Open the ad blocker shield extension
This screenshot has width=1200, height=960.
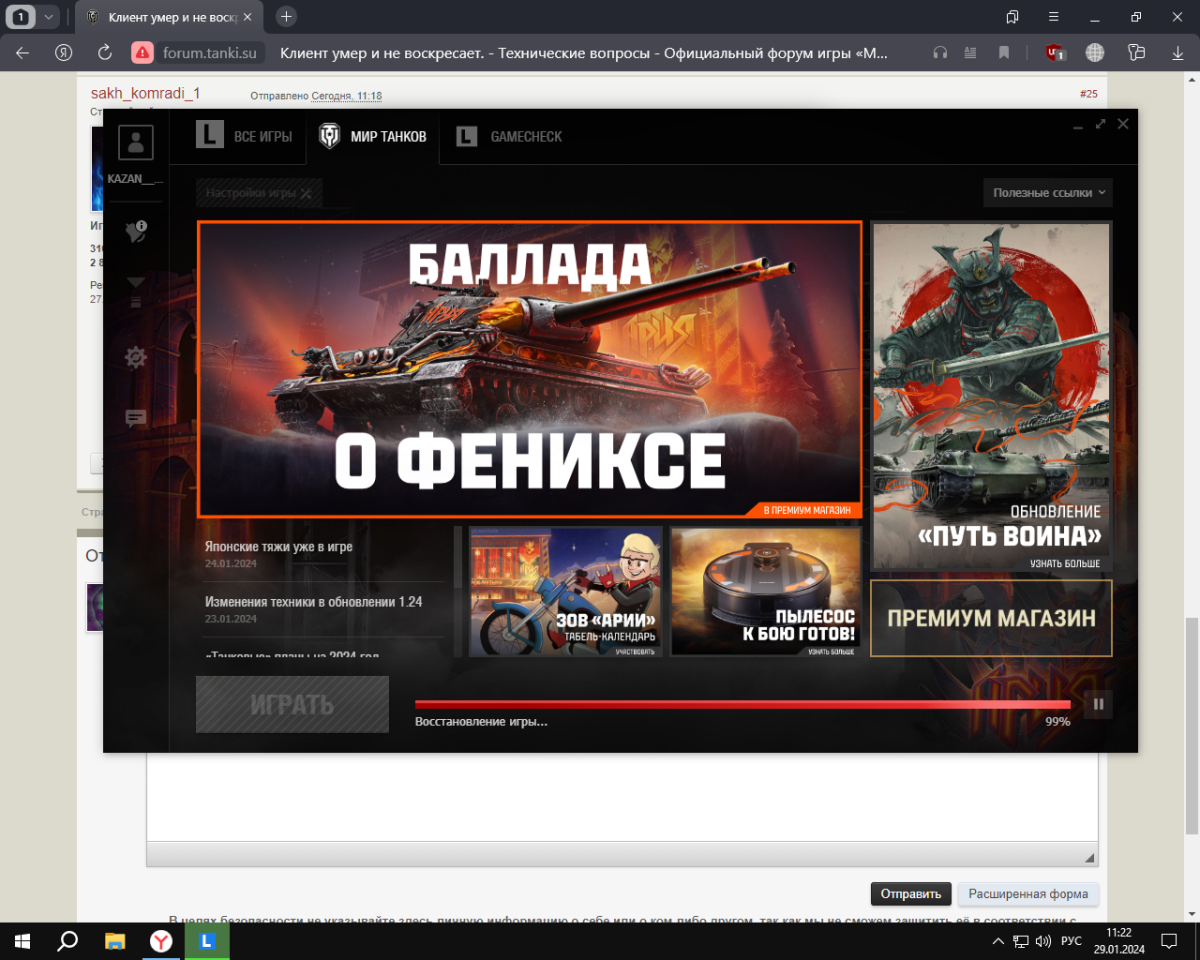(x=1054, y=52)
